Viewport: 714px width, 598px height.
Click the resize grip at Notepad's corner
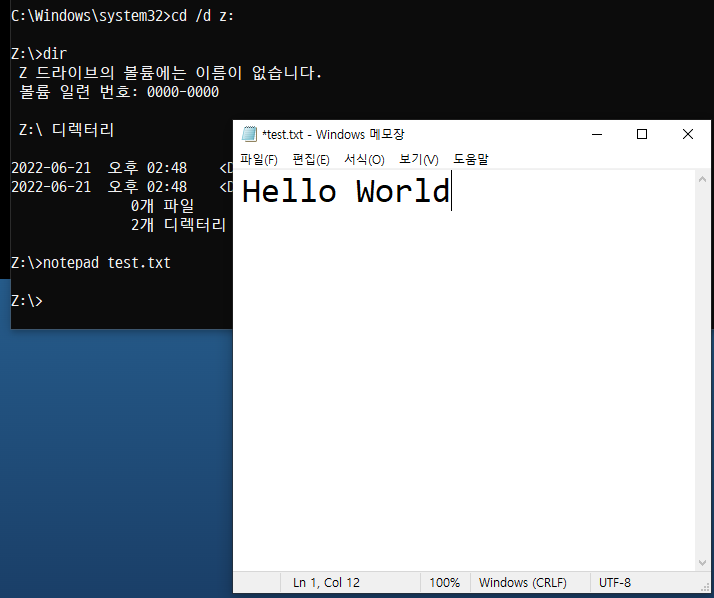tap(705, 588)
